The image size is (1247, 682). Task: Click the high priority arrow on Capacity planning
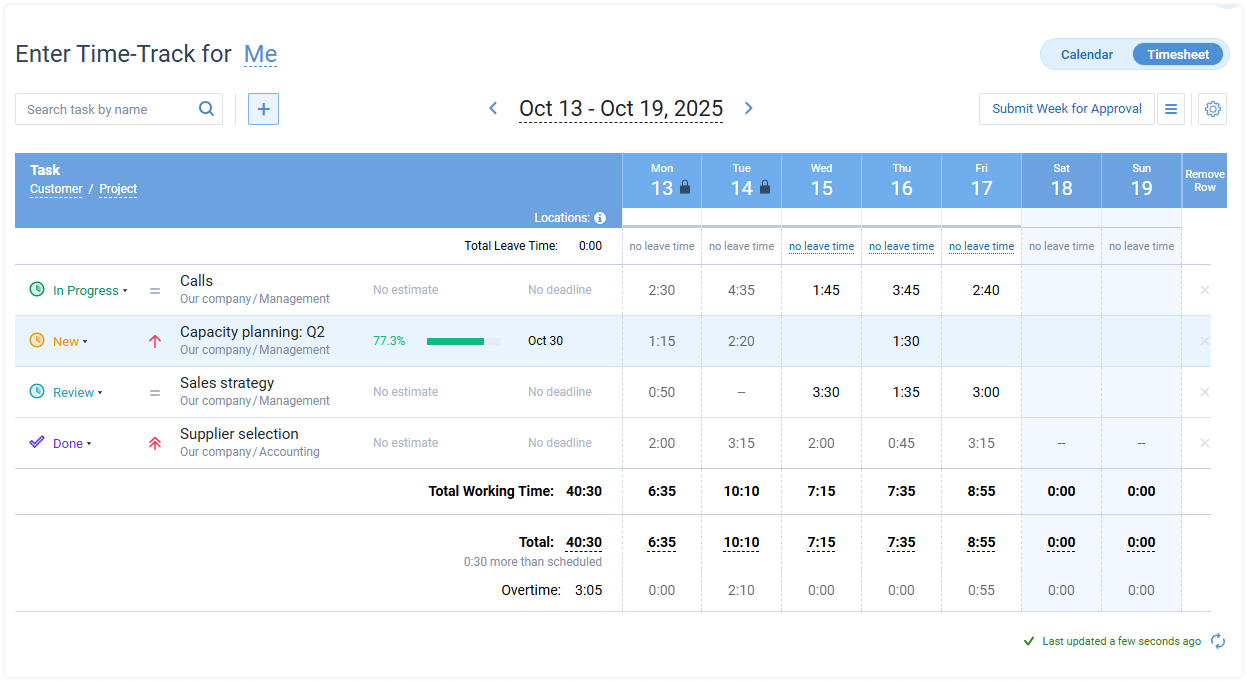[x=154, y=341]
